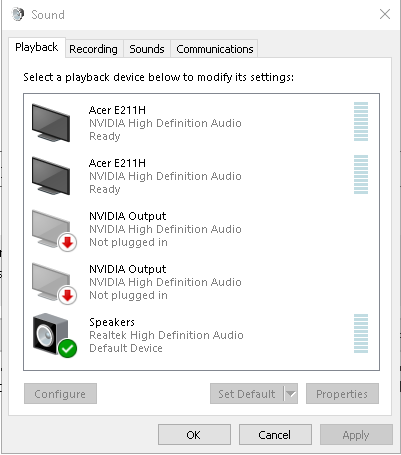
Task: Click the Default Device status text
Action: coord(126,348)
